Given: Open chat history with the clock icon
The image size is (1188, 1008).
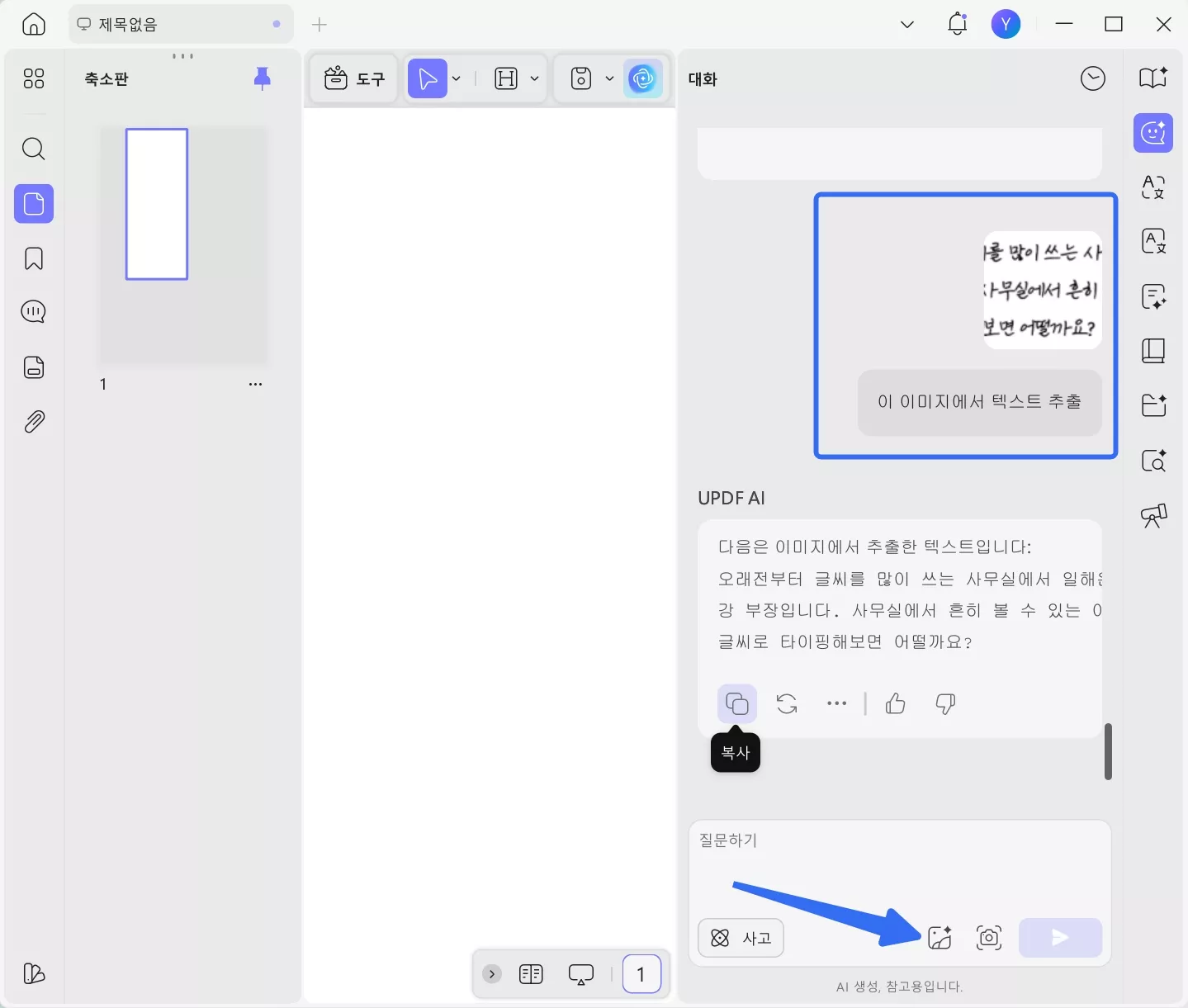Looking at the screenshot, I should point(1092,78).
